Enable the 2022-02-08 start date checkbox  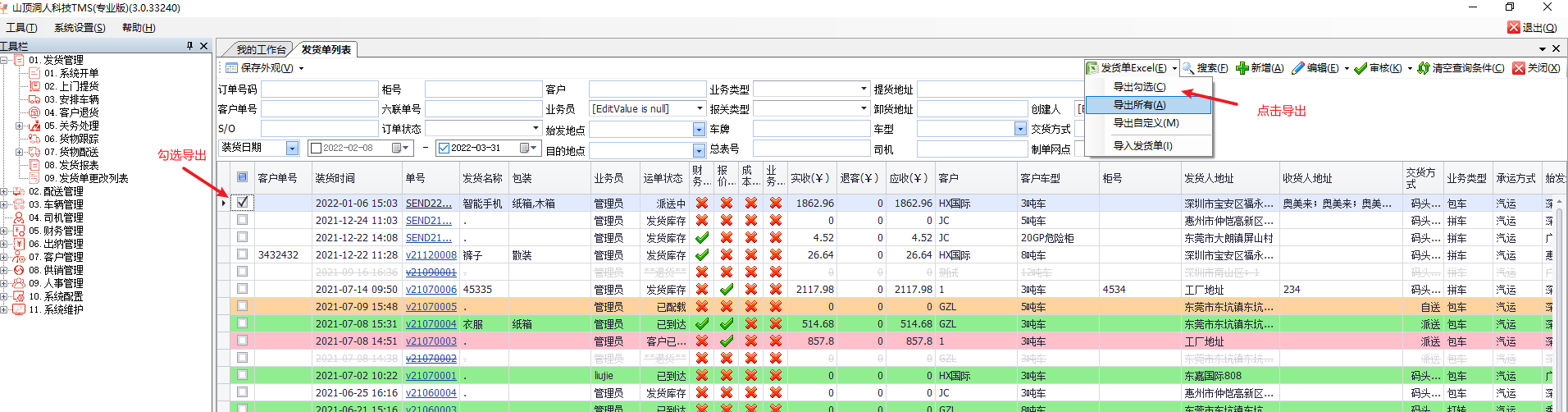coord(316,148)
